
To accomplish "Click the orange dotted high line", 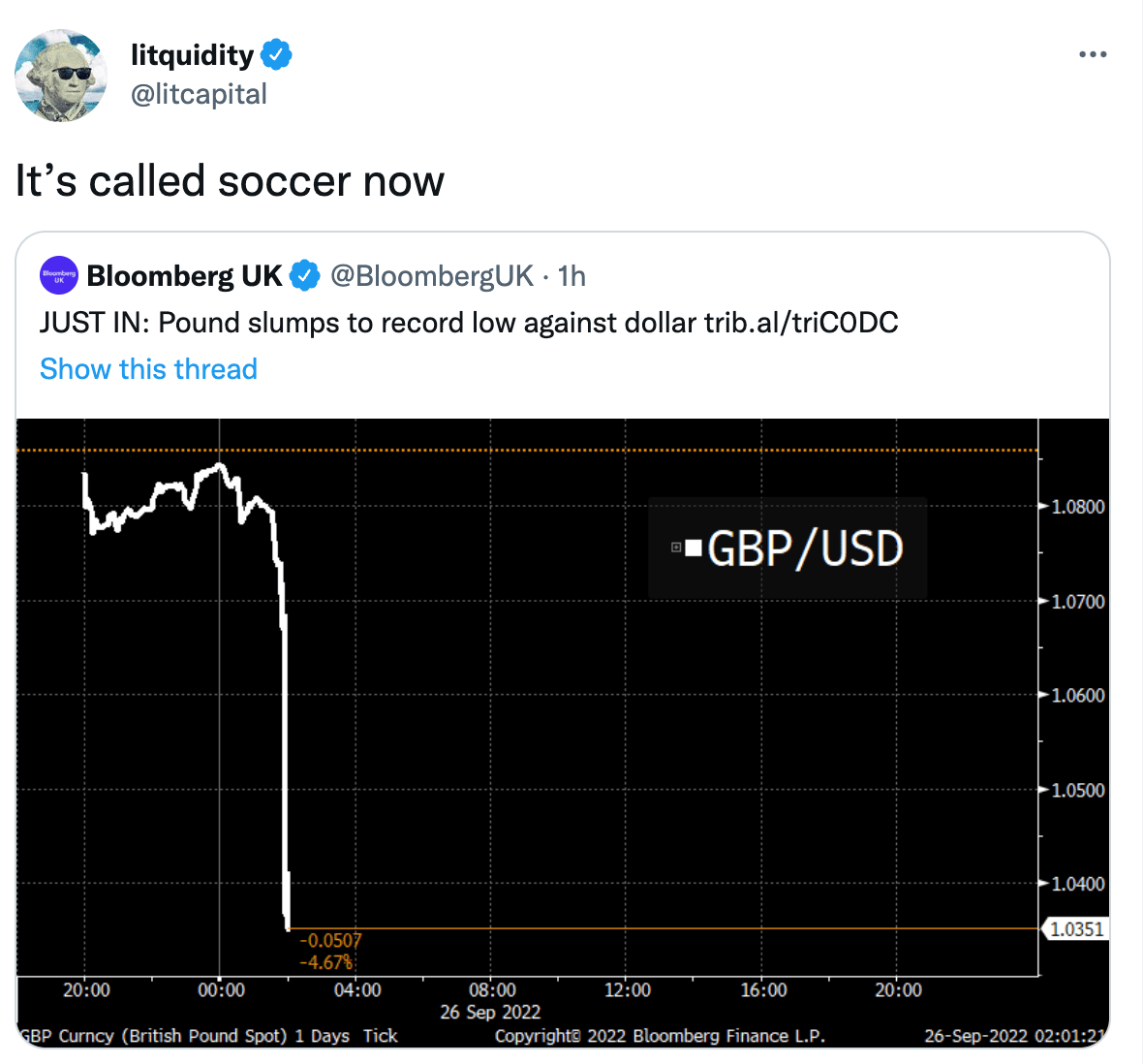I will pyautogui.click(x=527, y=450).
